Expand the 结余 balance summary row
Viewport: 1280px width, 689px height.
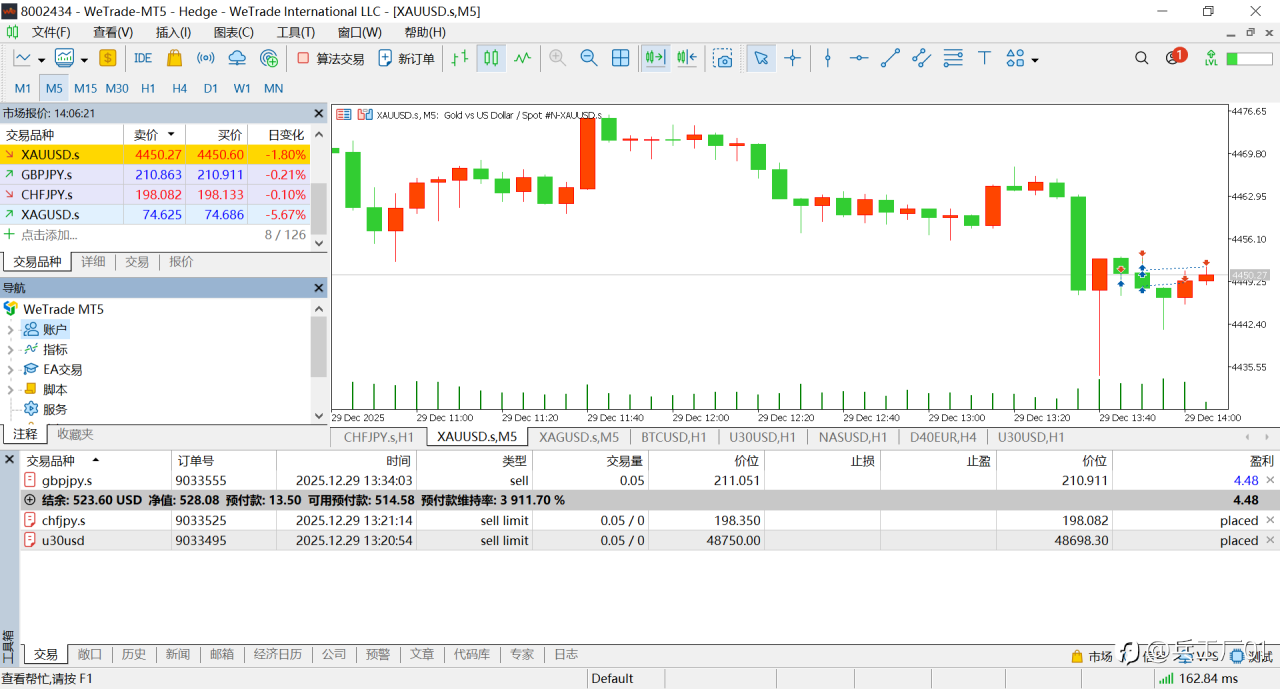(x=29, y=500)
